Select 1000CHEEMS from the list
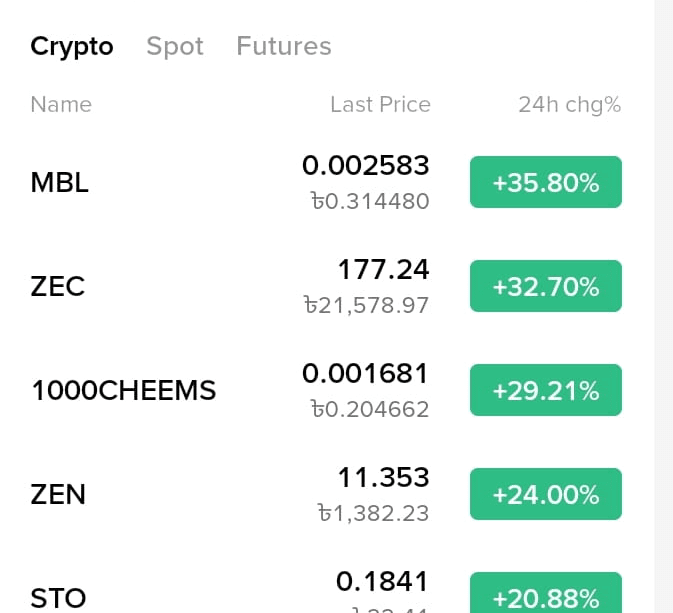 [124, 390]
